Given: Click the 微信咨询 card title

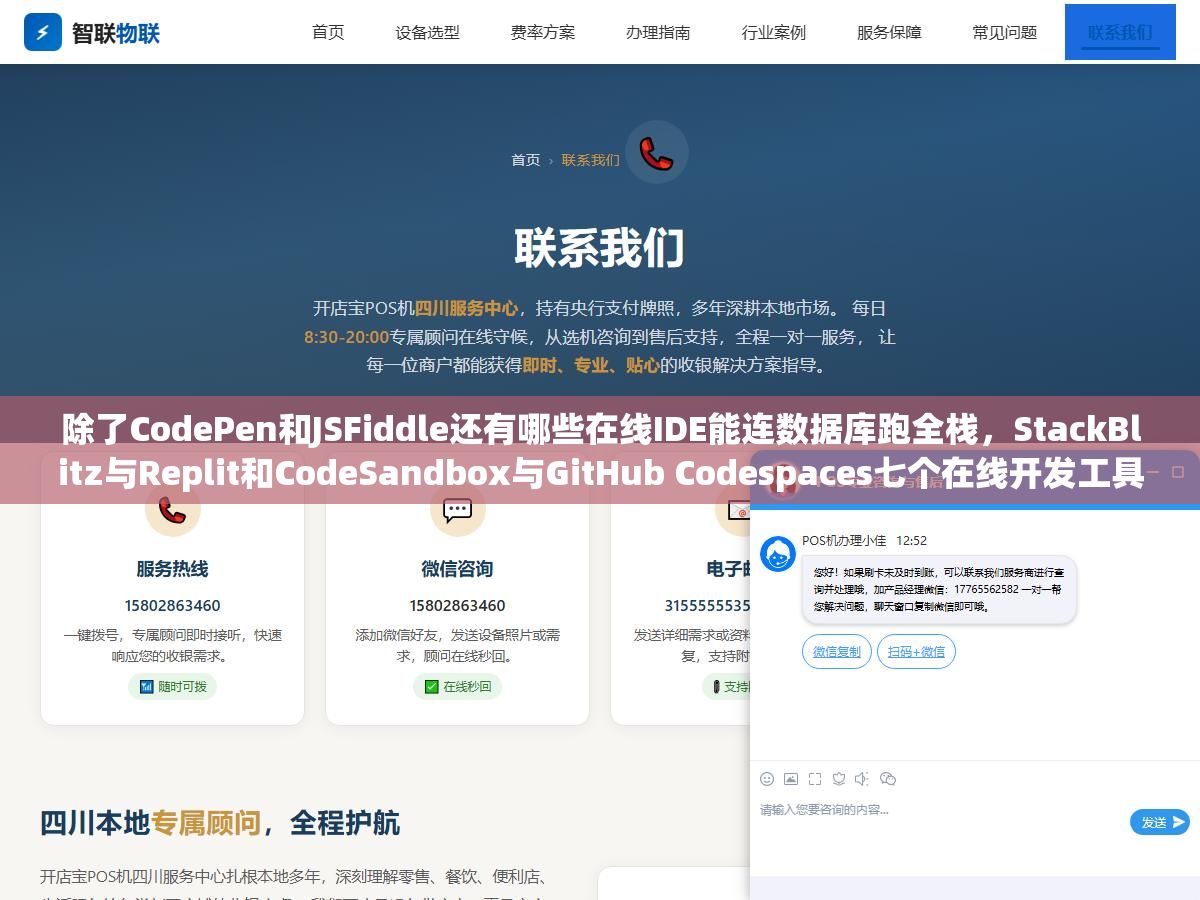Looking at the screenshot, I should pos(457,569).
